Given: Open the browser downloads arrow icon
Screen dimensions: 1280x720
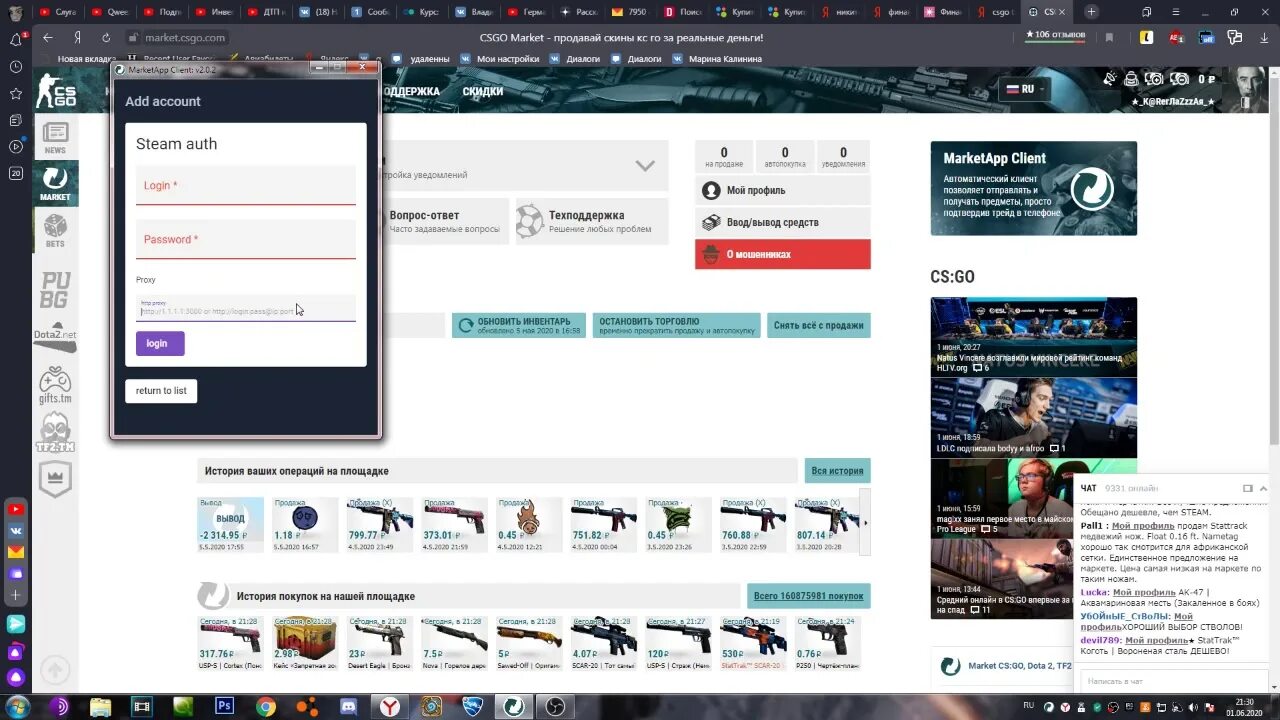Looking at the screenshot, I should tap(1263, 38).
